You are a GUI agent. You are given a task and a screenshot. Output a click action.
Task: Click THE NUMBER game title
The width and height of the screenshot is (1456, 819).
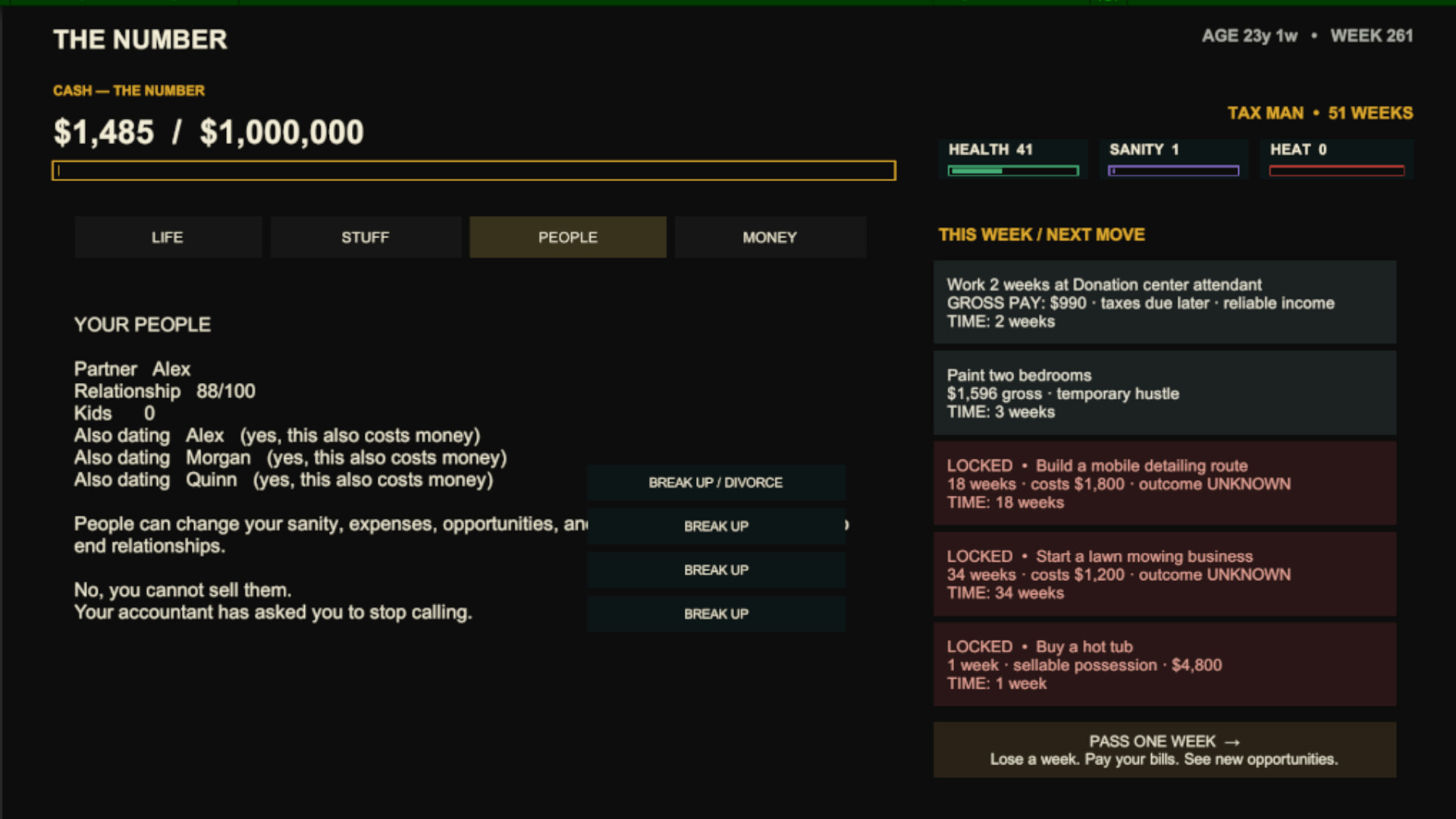(140, 39)
